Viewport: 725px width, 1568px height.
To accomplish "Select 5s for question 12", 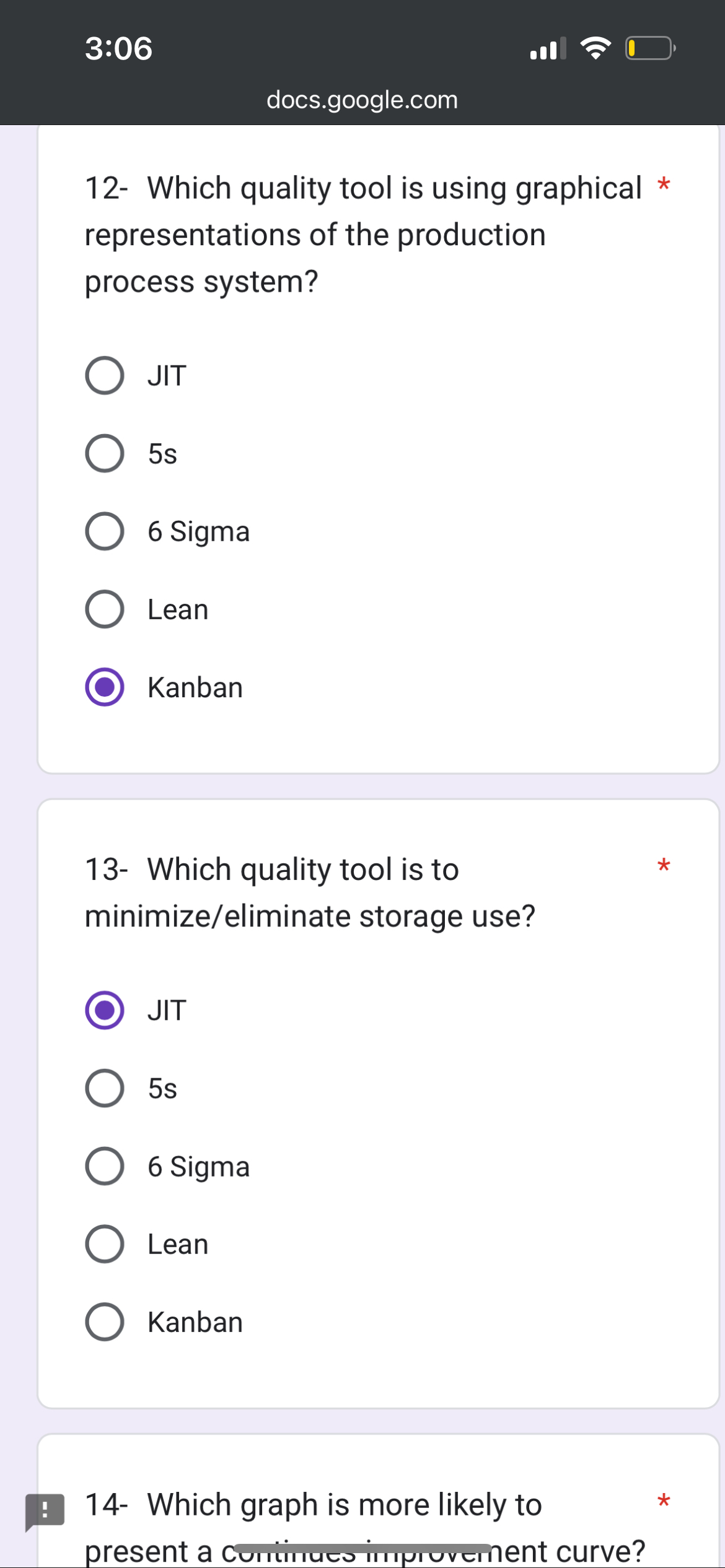I will pyautogui.click(x=105, y=453).
